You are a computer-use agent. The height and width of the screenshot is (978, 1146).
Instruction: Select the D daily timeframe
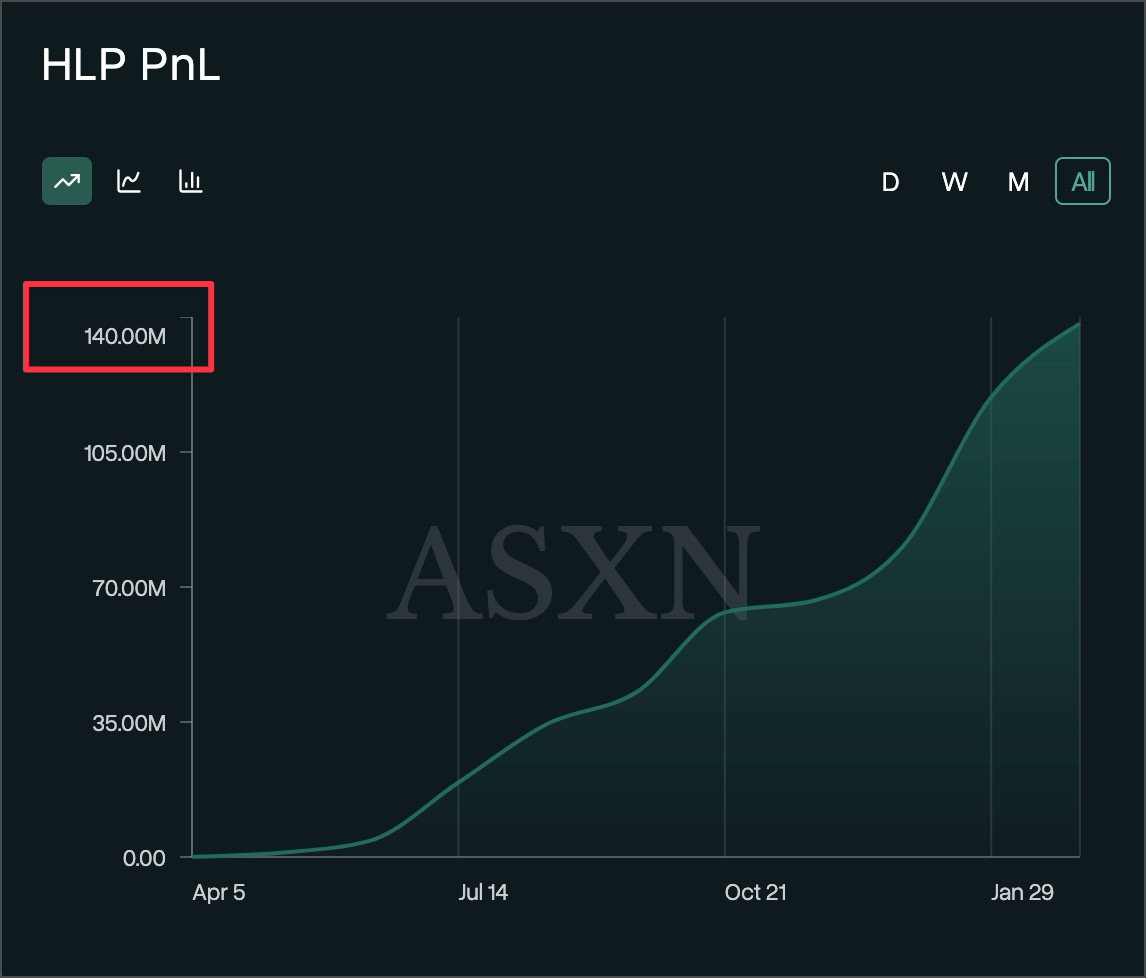click(889, 181)
